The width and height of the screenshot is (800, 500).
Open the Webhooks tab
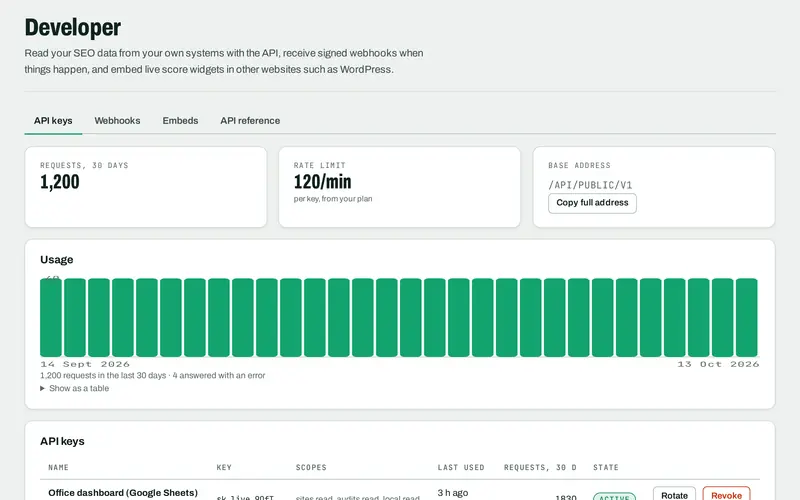117,121
